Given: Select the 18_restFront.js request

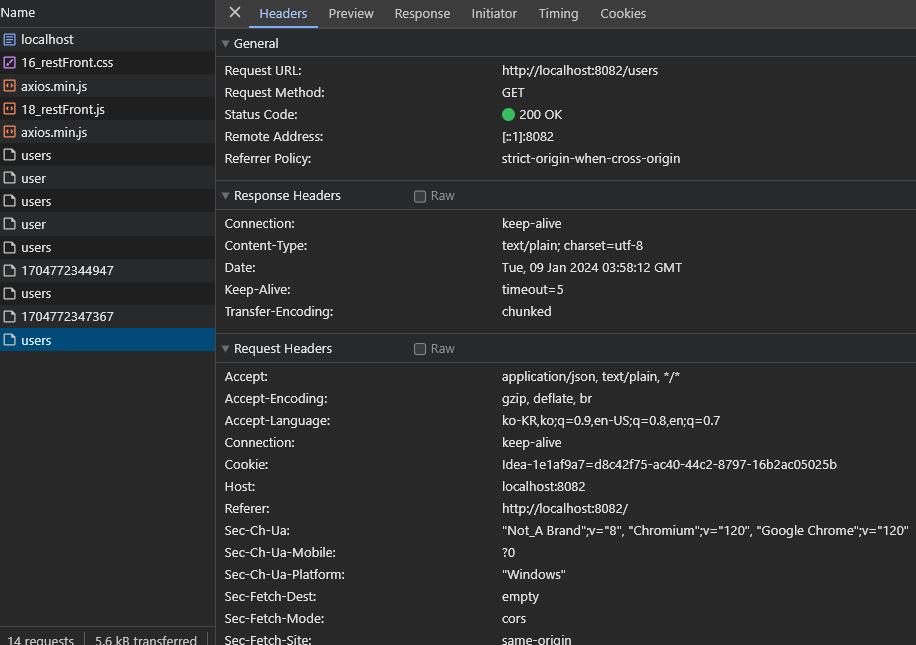Looking at the screenshot, I should 107,109.
